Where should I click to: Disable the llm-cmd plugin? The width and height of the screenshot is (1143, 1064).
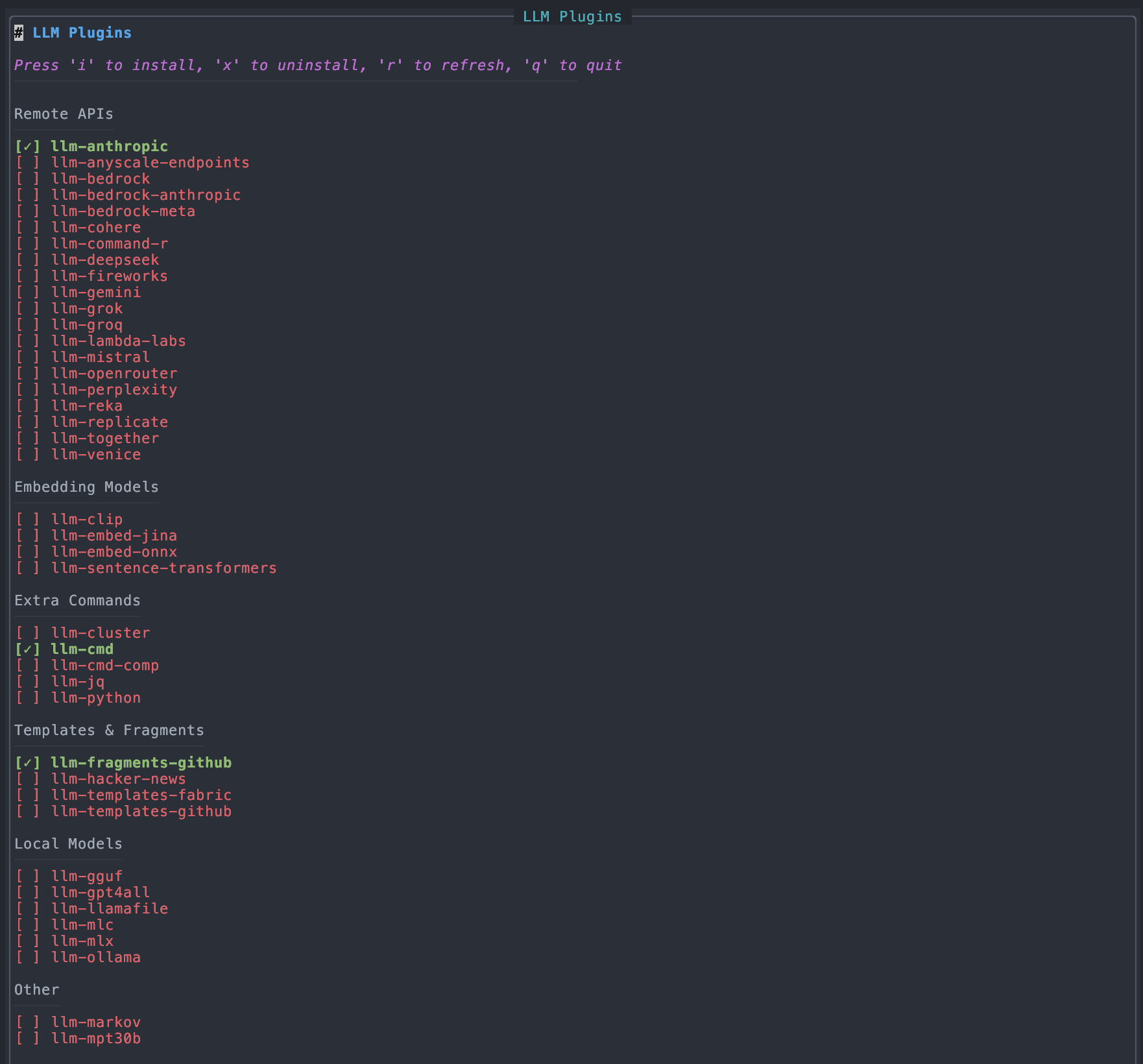click(x=27, y=649)
